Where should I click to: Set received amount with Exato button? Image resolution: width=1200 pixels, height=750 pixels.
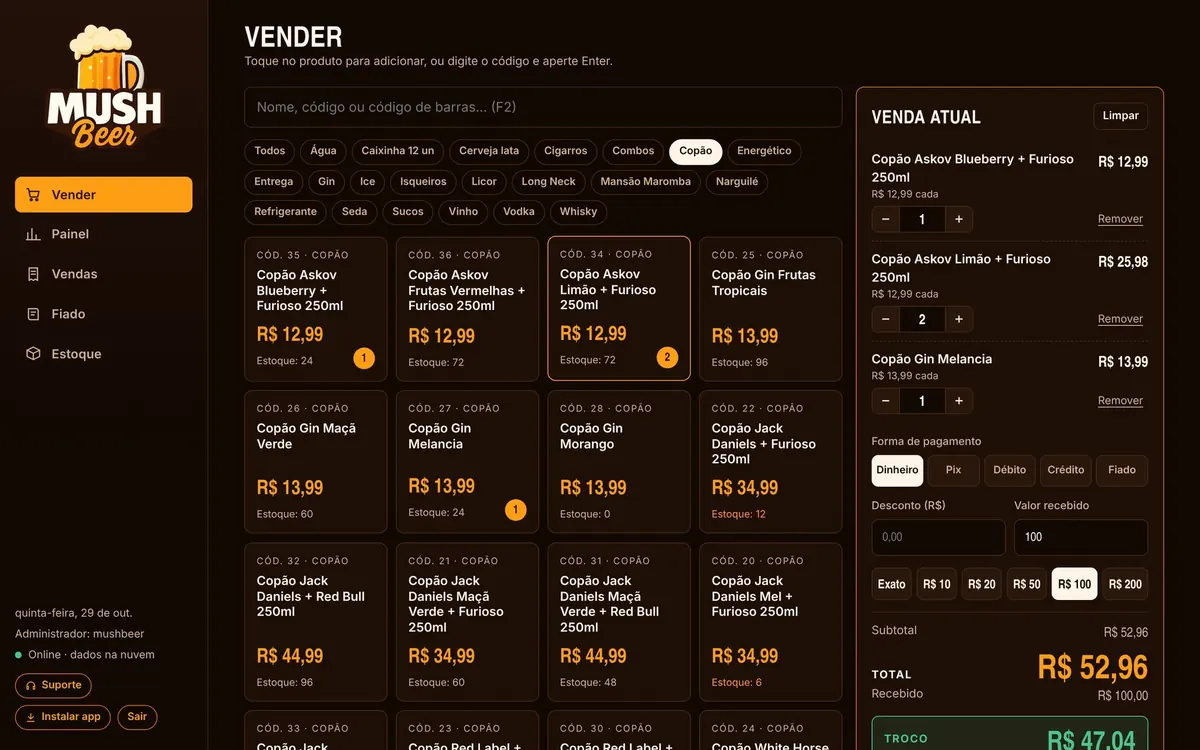click(892, 584)
